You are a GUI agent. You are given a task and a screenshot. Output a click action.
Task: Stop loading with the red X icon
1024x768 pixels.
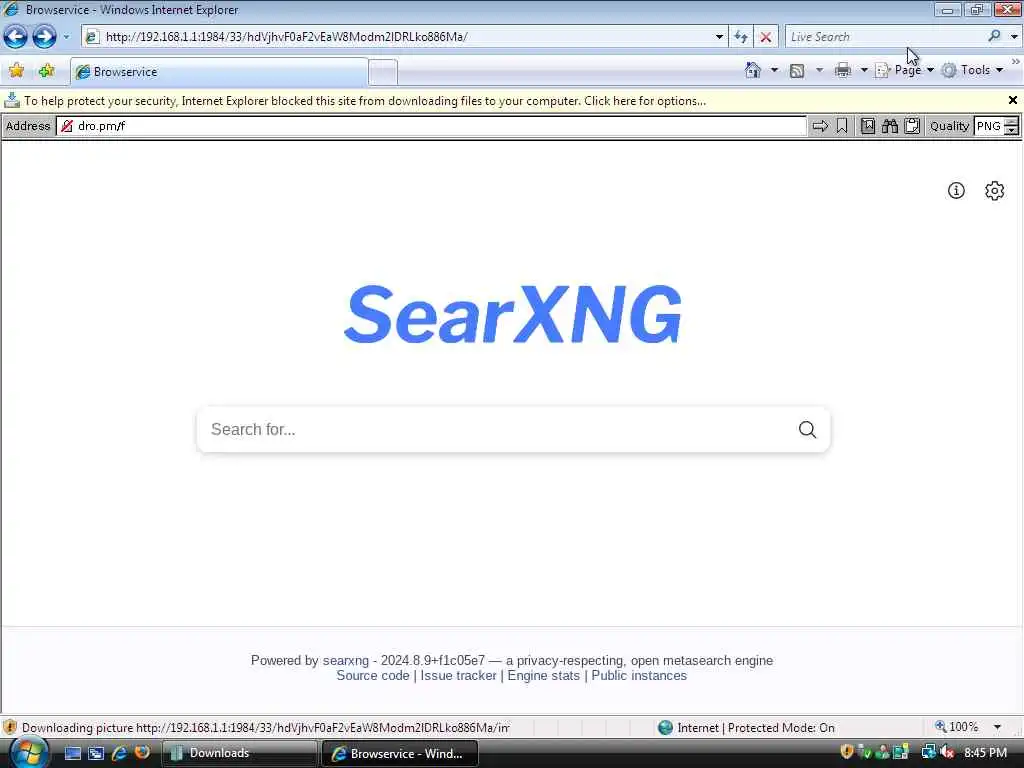click(766, 37)
